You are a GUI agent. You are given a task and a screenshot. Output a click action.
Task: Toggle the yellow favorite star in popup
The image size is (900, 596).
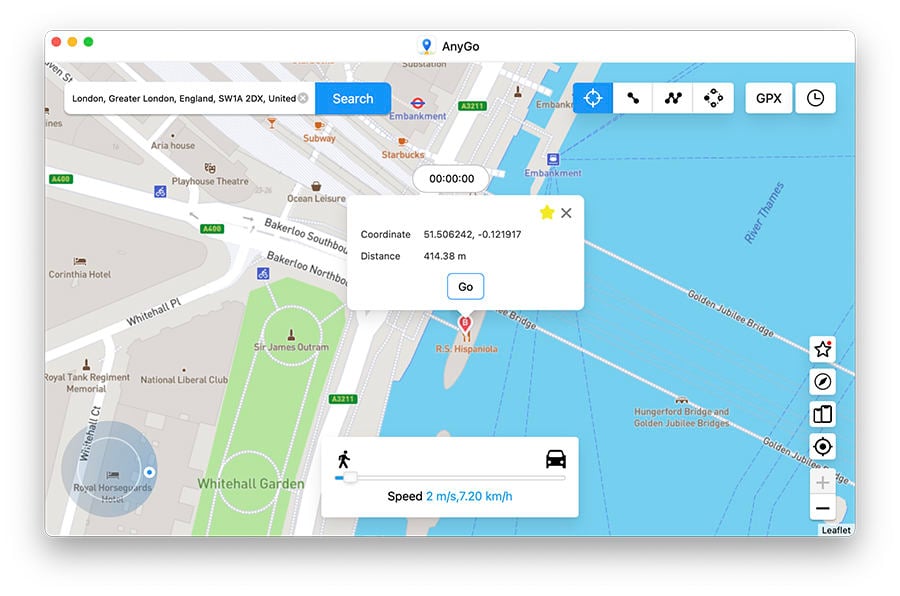(x=546, y=212)
